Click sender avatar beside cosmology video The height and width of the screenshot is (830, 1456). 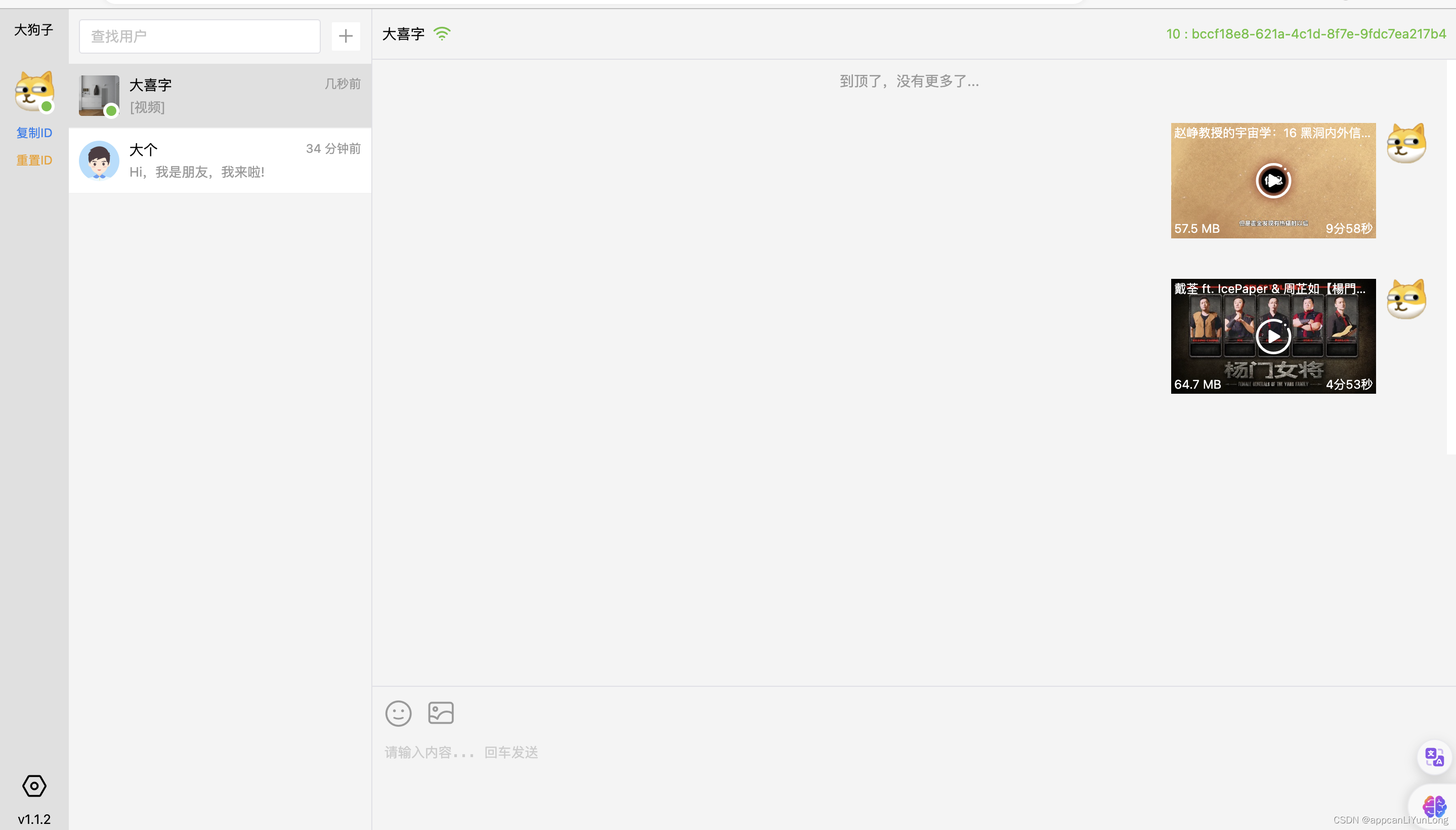coord(1406,144)
